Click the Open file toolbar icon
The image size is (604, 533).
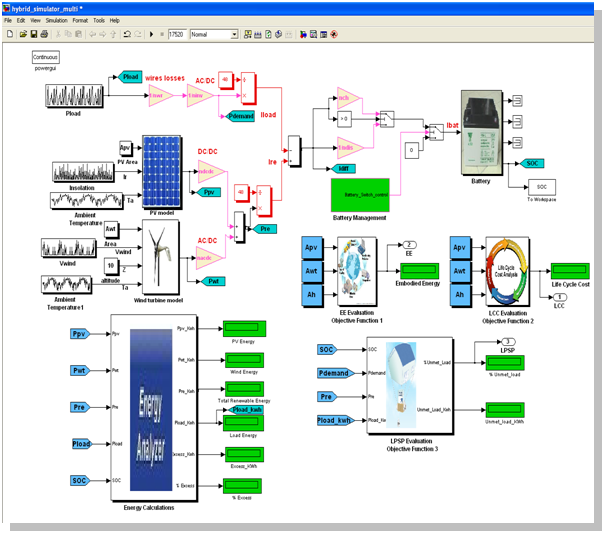21,34
